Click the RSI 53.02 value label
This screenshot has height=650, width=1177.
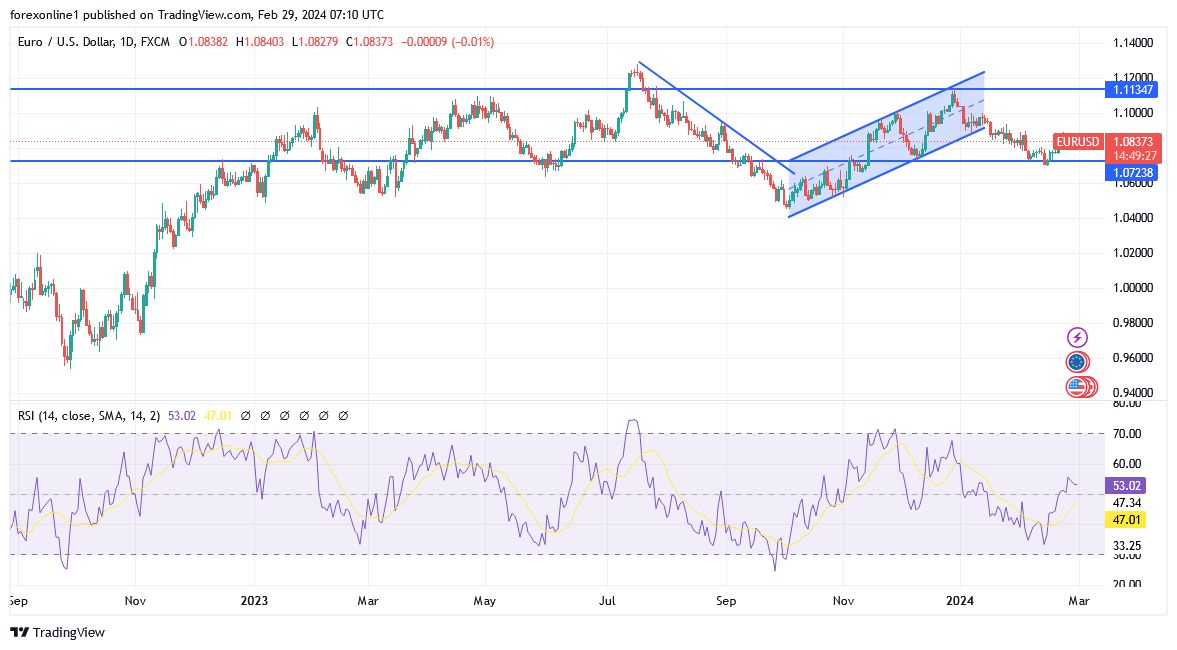(1124, 485)
